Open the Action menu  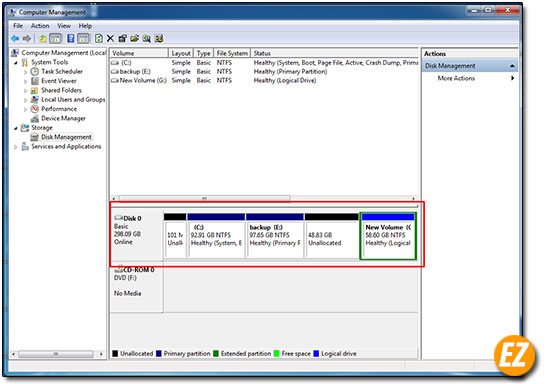pyautogui.click(x=40, y=26)
